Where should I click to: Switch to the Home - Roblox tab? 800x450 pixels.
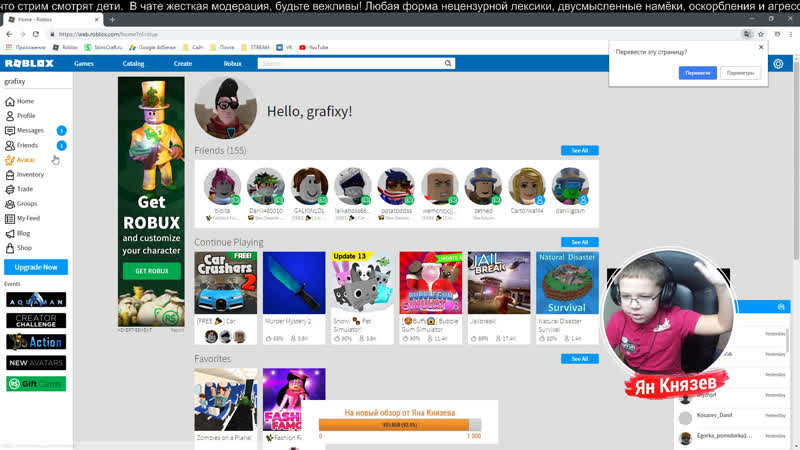click(x=52, y=19)
